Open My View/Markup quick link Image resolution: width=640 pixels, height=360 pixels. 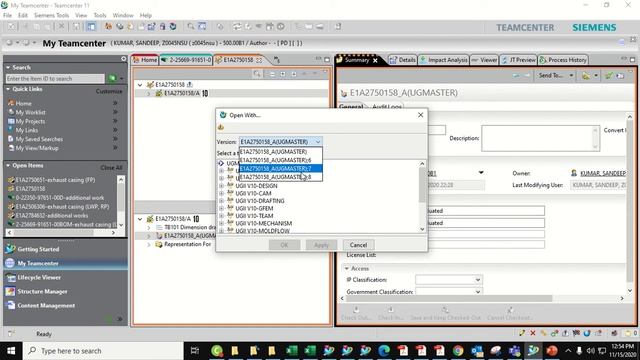pyautogui.click(x=37, y=148)
